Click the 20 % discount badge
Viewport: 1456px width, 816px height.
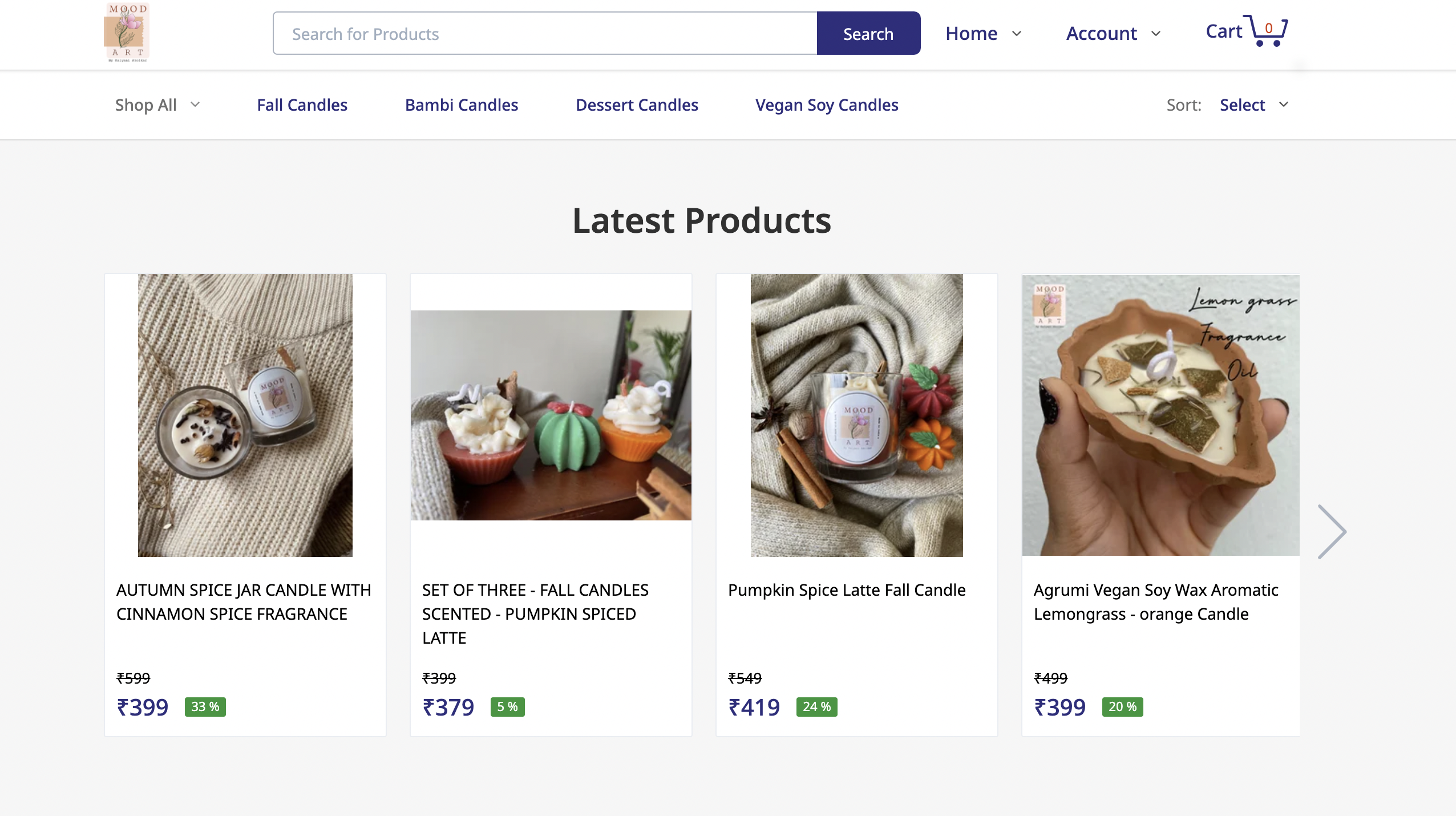(1122, 707)
